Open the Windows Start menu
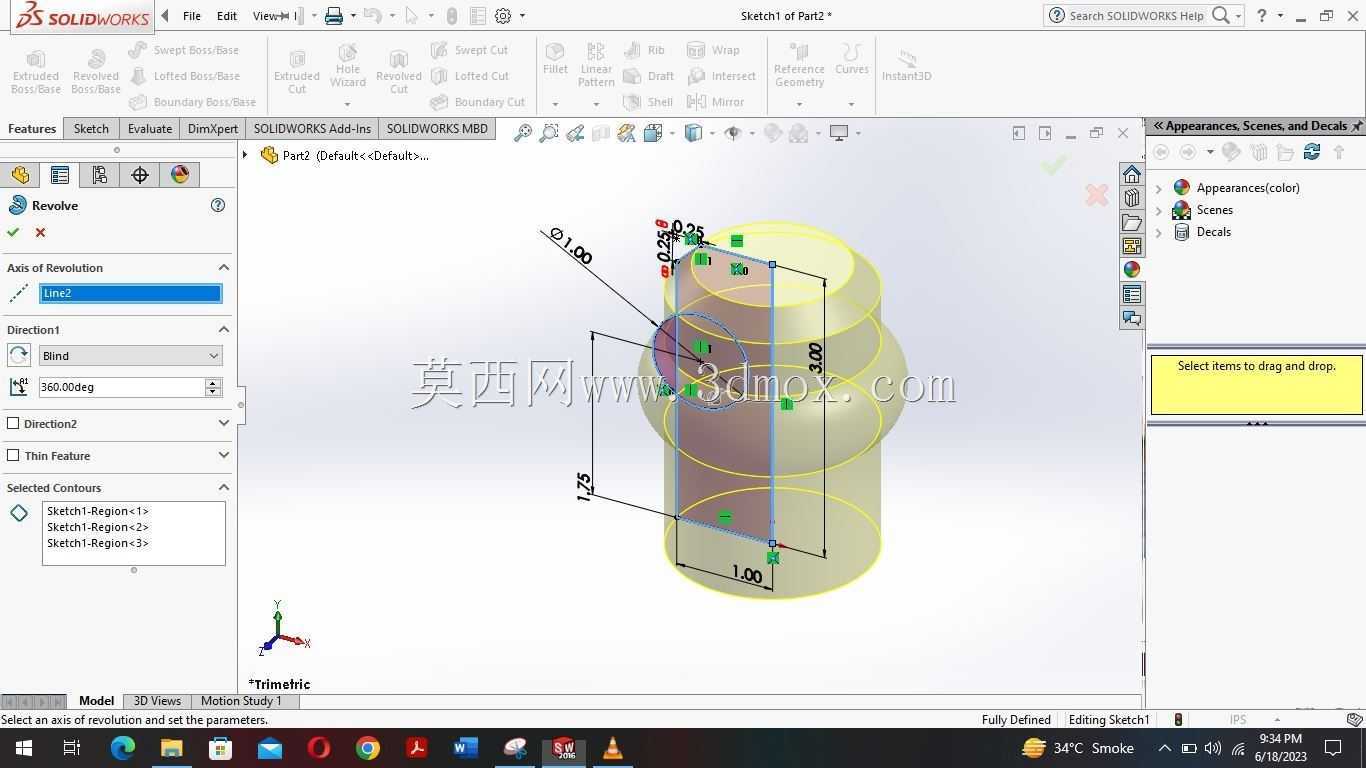The height and width of the screenshot is (768, 1366). tap(24, 748)
